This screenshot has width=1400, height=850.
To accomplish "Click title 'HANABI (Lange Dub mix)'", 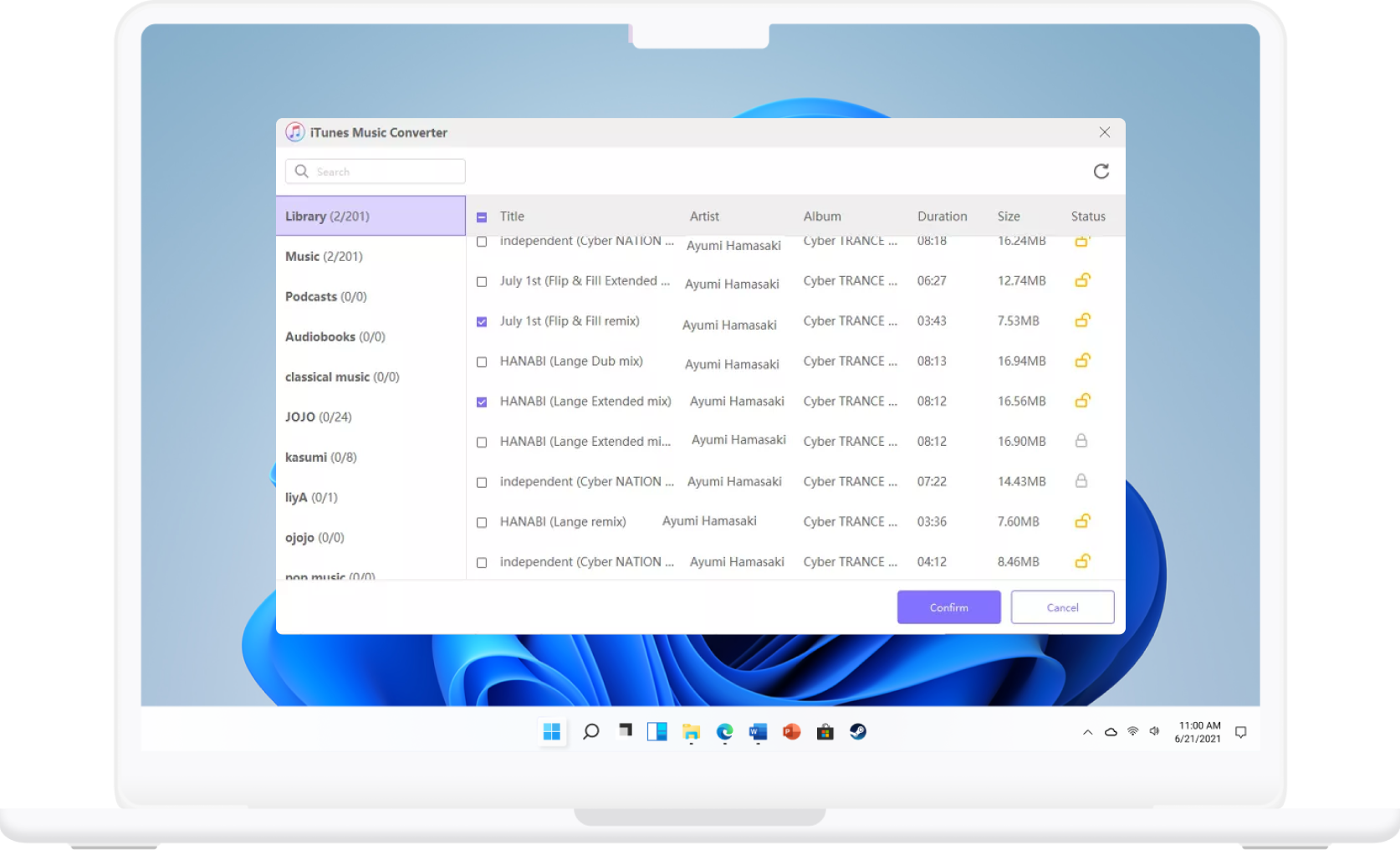I will (571, 361).
